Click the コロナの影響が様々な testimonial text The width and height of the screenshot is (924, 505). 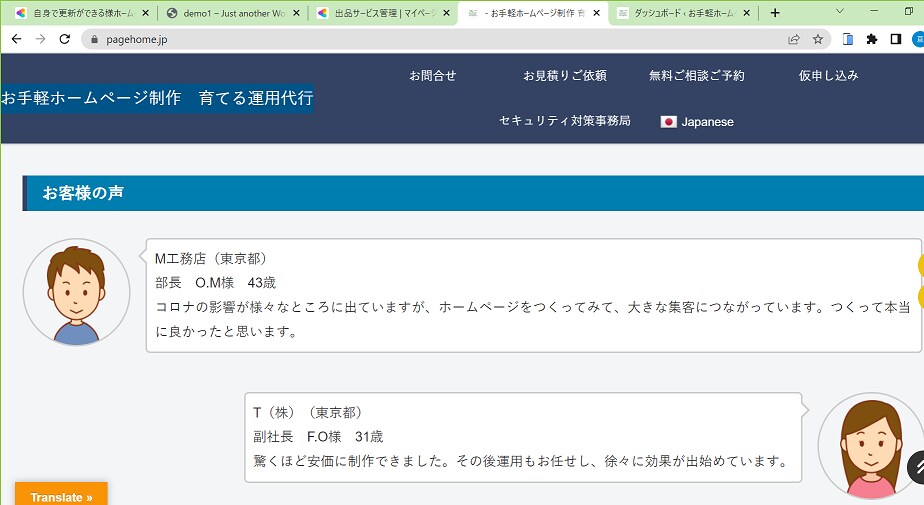(x=533, y=319)
